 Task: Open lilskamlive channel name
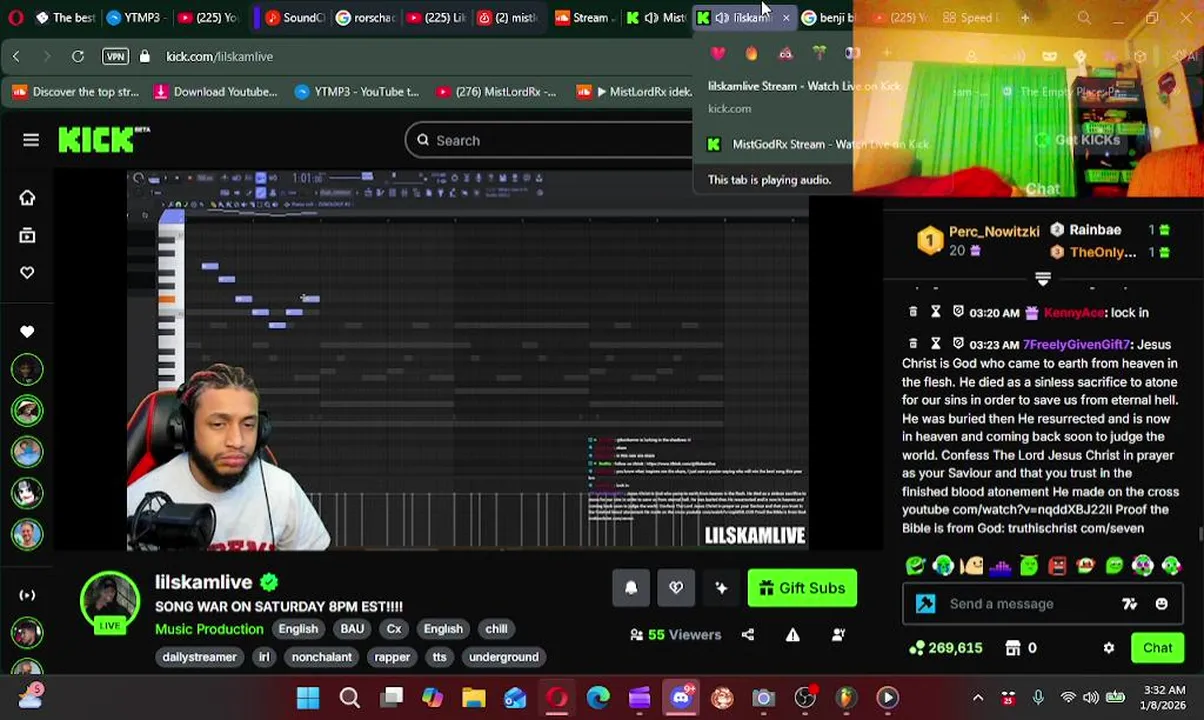pos(203,582)
